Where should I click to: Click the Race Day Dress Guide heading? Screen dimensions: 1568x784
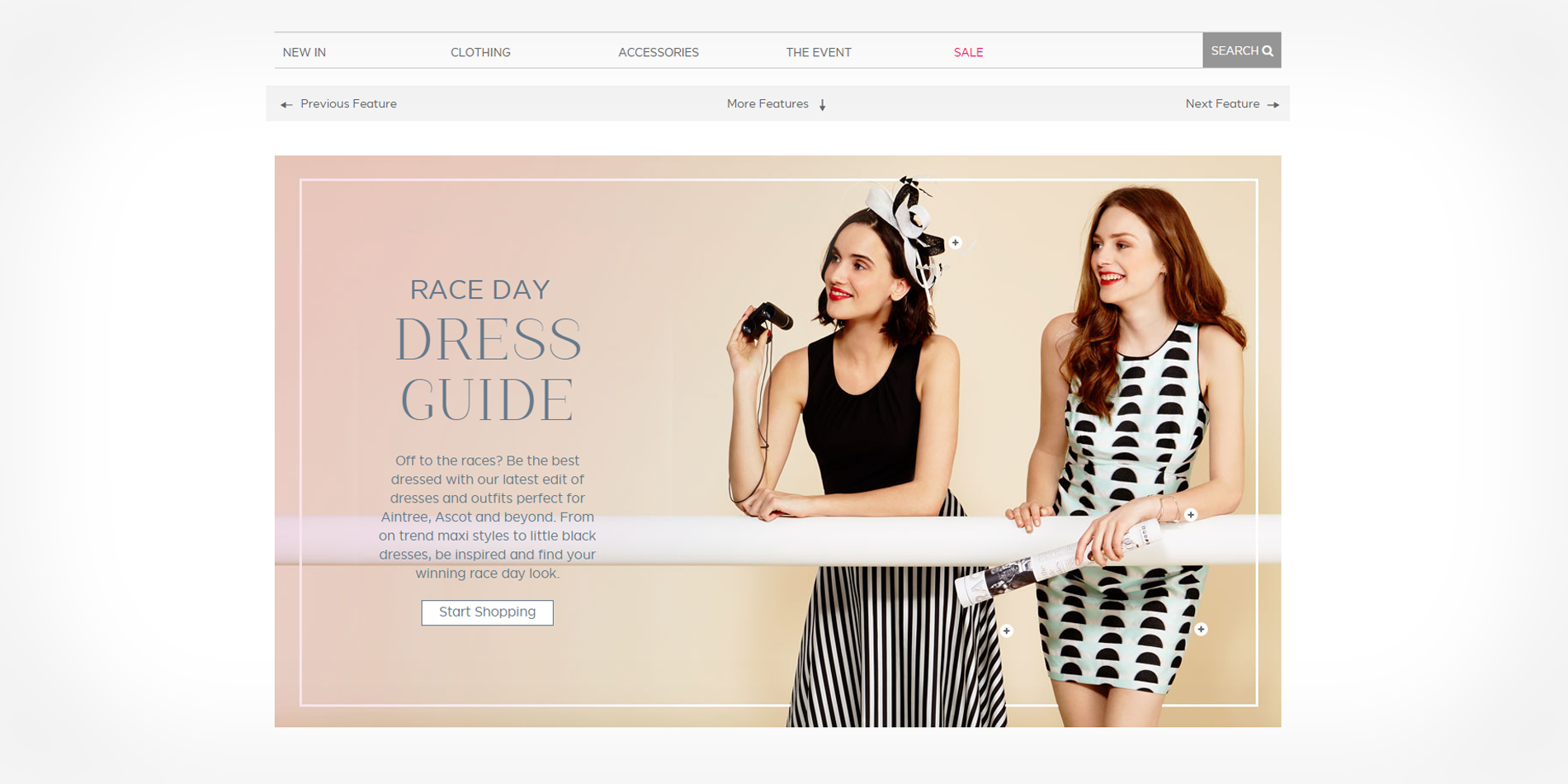coord(487,355)
